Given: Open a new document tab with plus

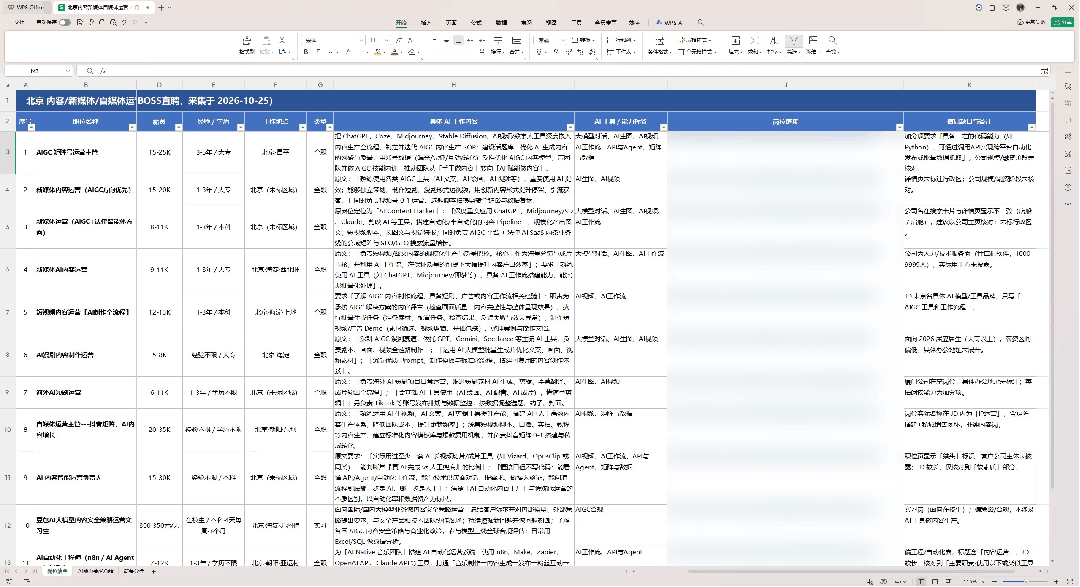Looking at the screenshot, I should coord(161,8).
